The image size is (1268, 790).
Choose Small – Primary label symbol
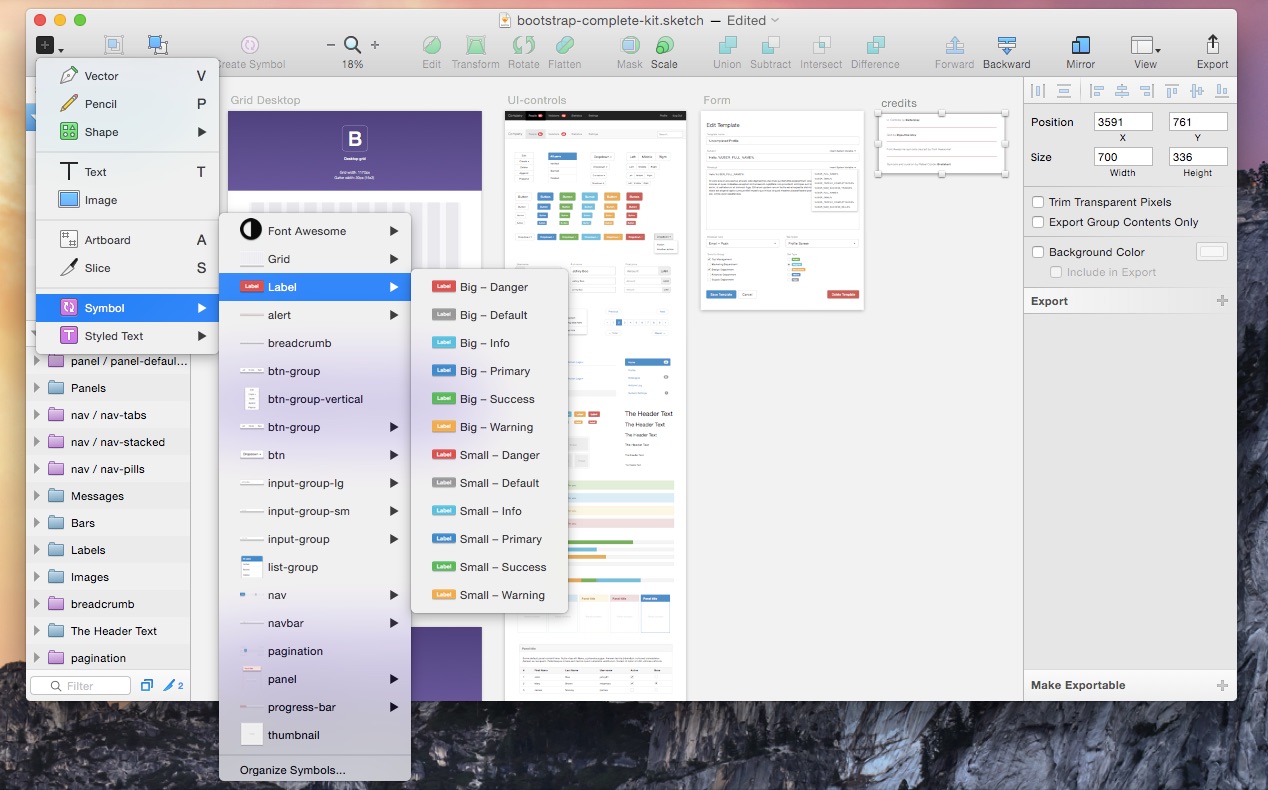tap(490, 539)
